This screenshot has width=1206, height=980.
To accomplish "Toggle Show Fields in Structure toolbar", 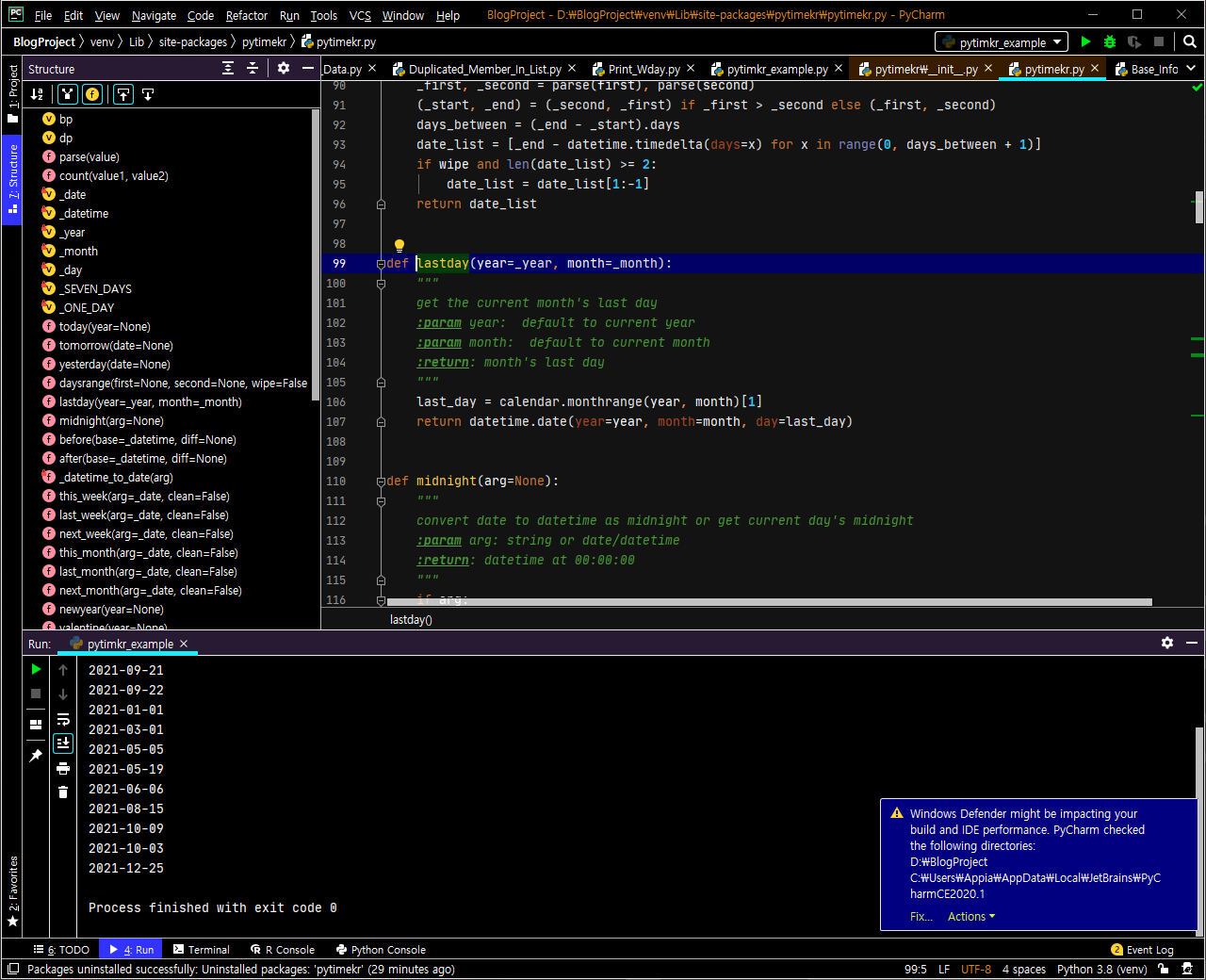I will pyautogui.click(x=92, y=93).
